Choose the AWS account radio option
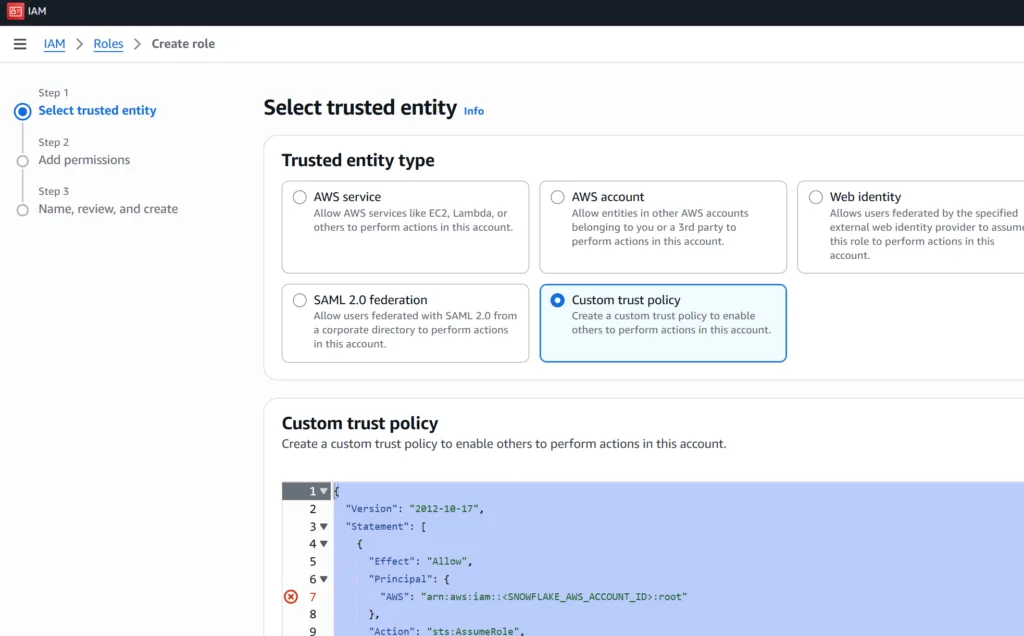Viewport: 1024px width, 636px height. [x=558, y=197]
